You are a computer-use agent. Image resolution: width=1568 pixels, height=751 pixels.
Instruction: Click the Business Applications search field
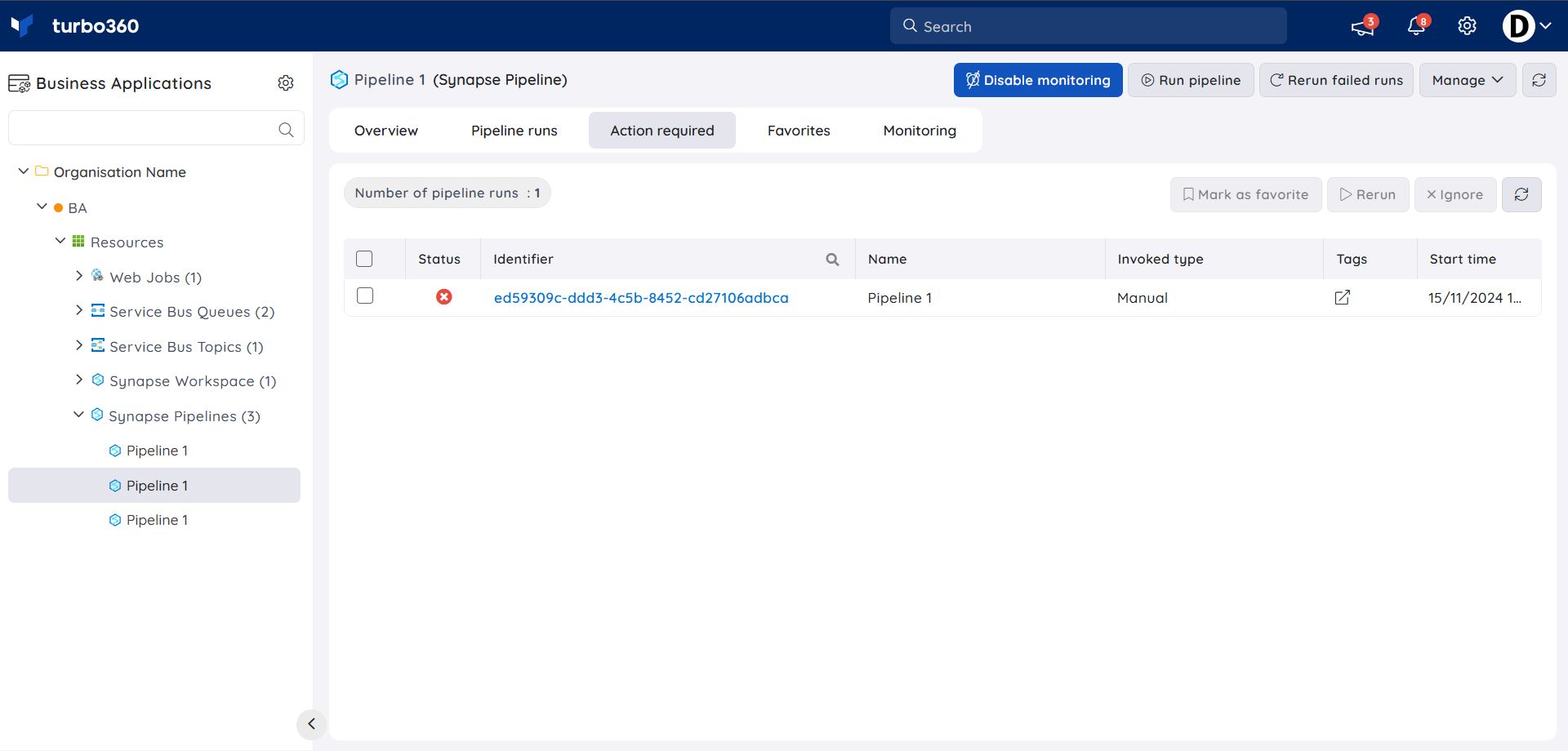tap(156, 128)
